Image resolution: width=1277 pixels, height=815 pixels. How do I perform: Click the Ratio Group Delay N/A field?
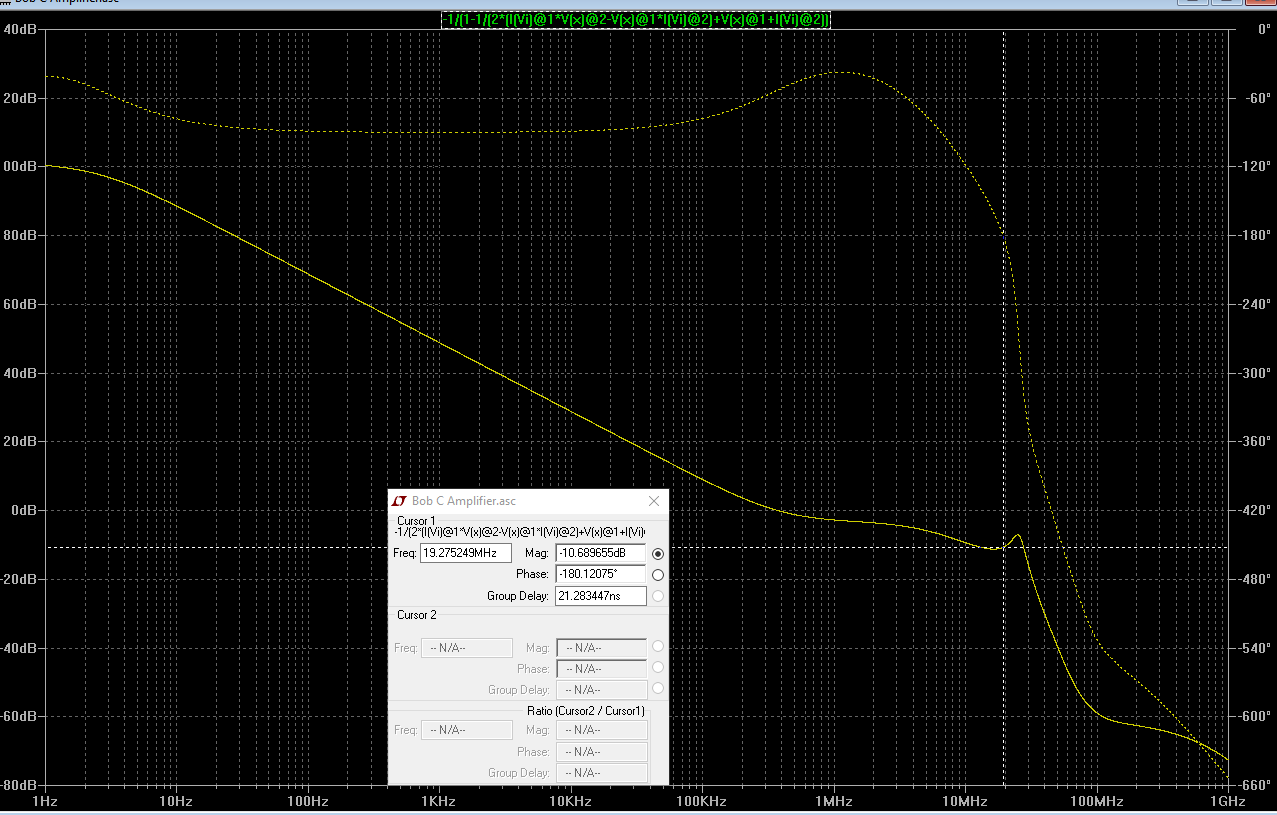click(601, 773)
